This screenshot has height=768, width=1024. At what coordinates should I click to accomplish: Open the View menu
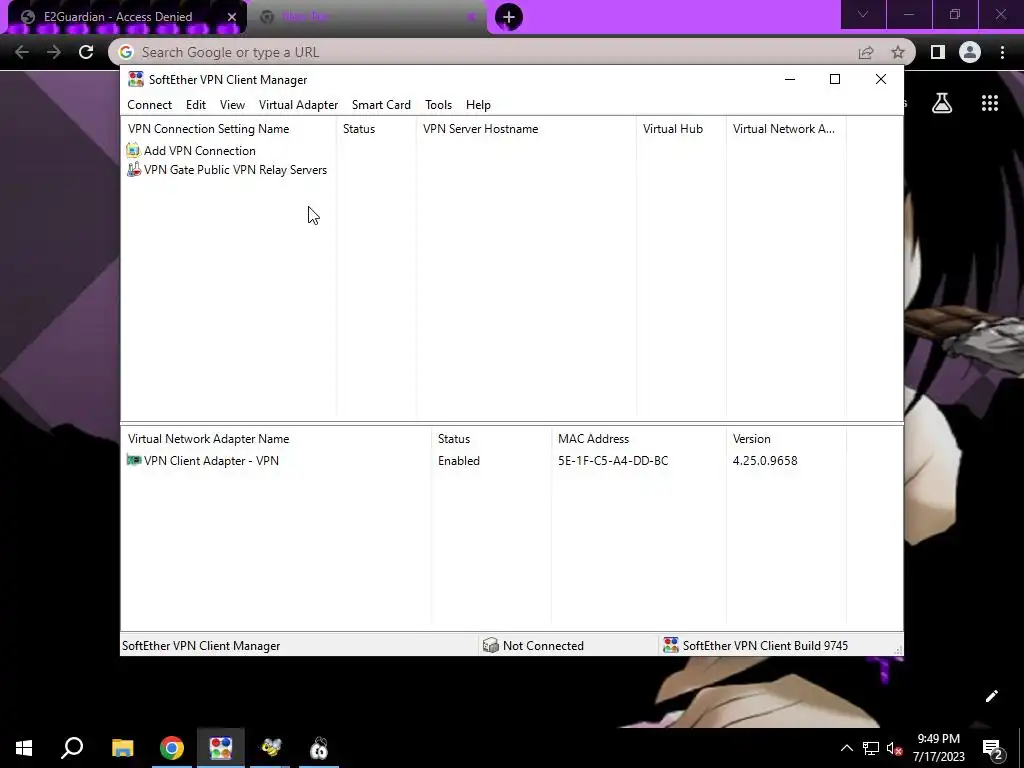(x=232, y=104)
